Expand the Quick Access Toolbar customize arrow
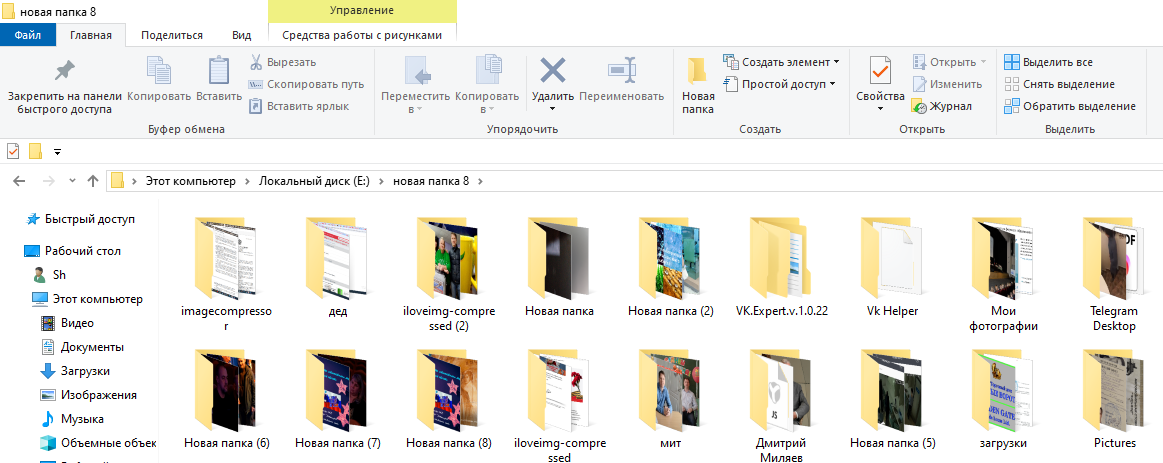 coord(57,152)
